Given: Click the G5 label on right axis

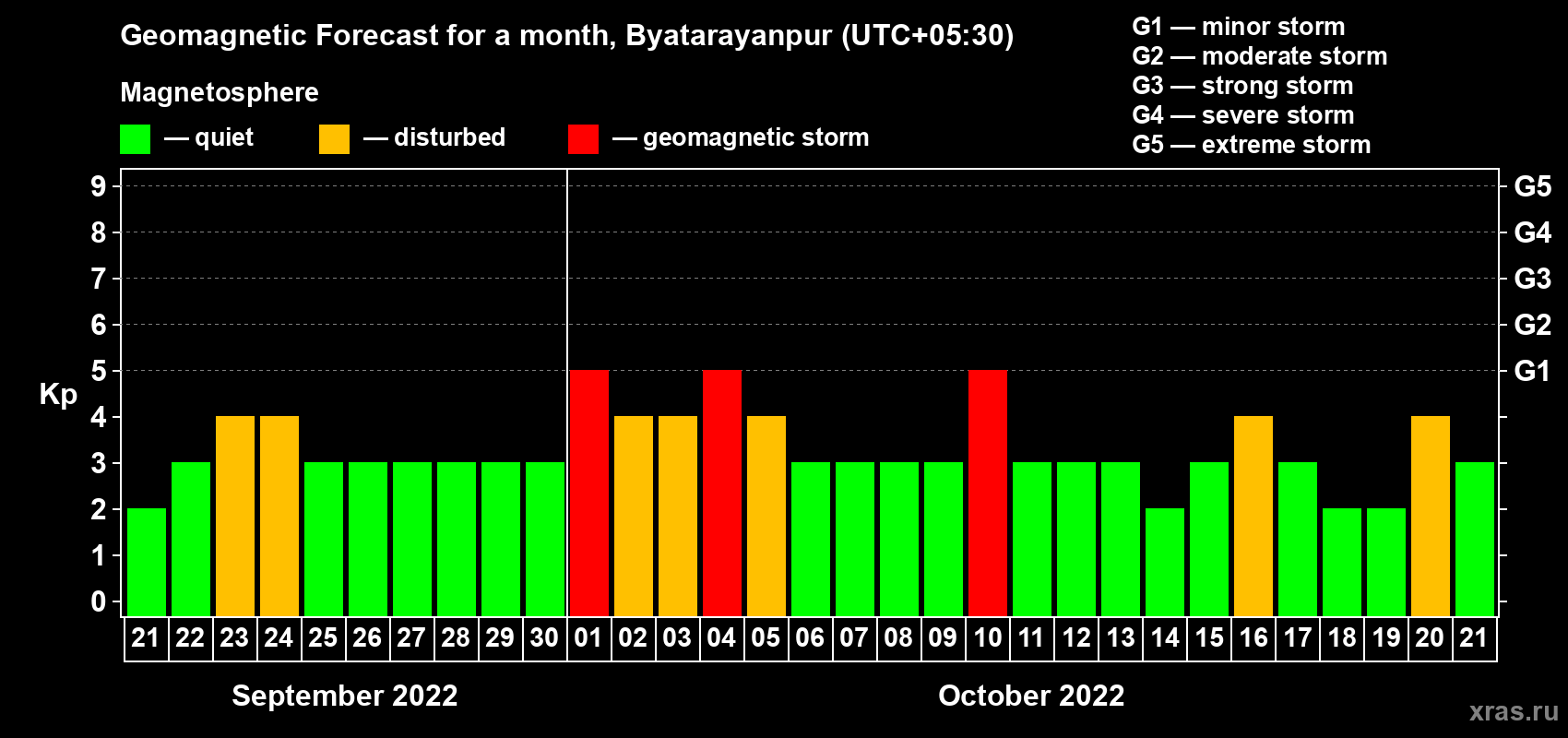Looking at the screenshot, I should (1533, 186).
